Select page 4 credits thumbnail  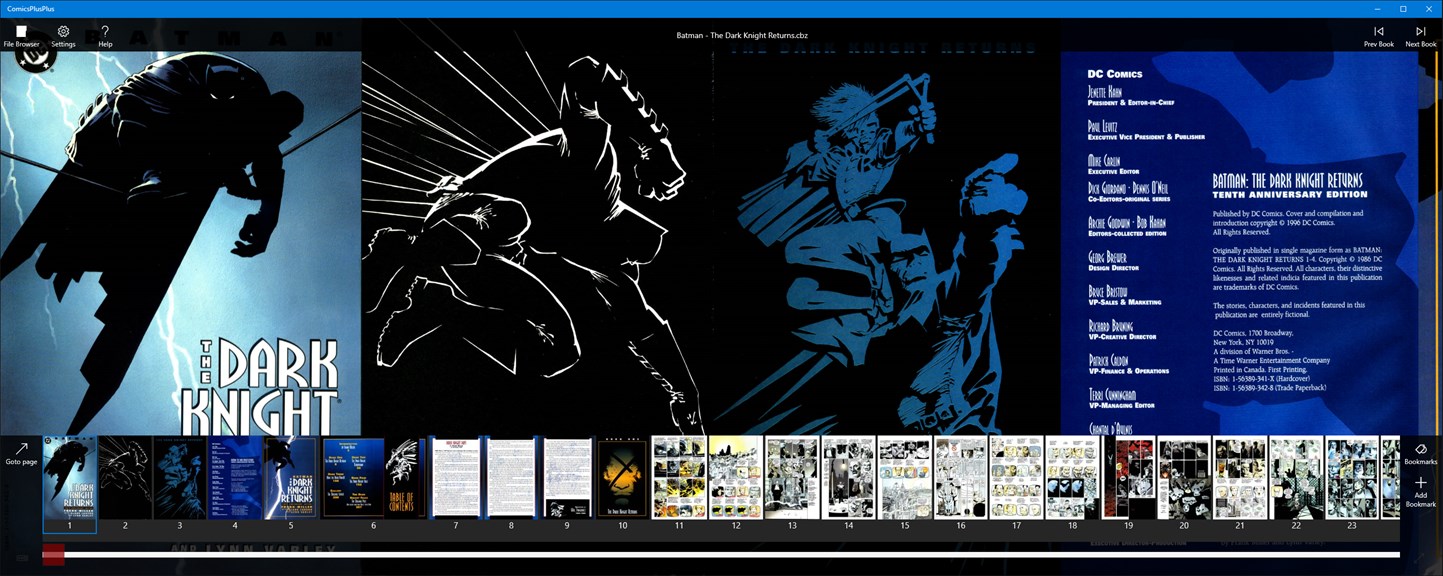[x=235, y=478]
